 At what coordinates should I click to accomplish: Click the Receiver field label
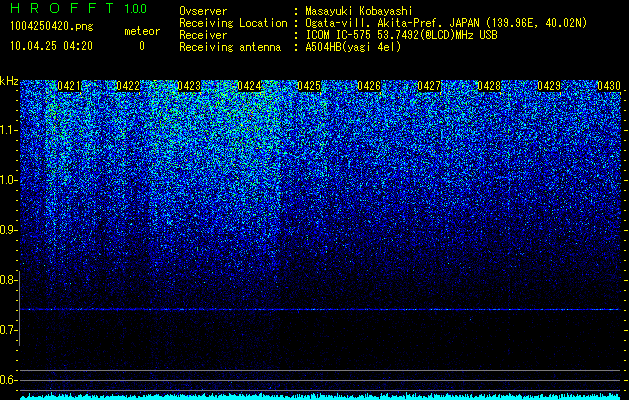click(x=203, y=35)
